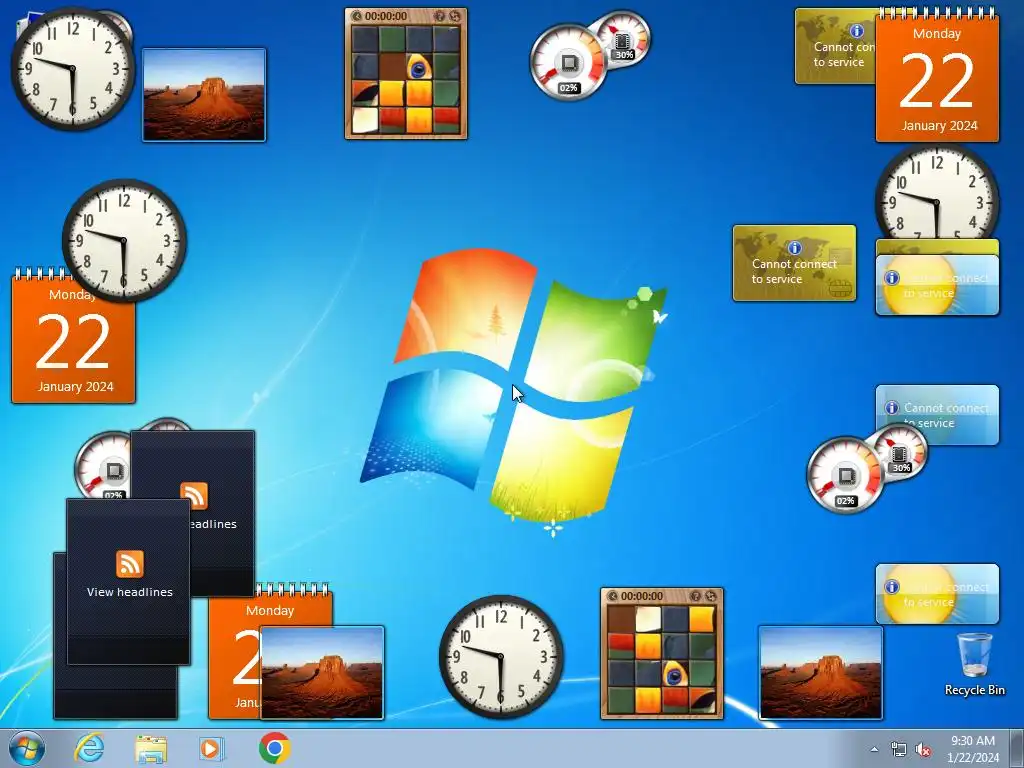Screen dimensions: 1024x768
Task: Open the taskbar clock showing 9:30 AM
Action: pyautogui.click(x=973, y=748)
